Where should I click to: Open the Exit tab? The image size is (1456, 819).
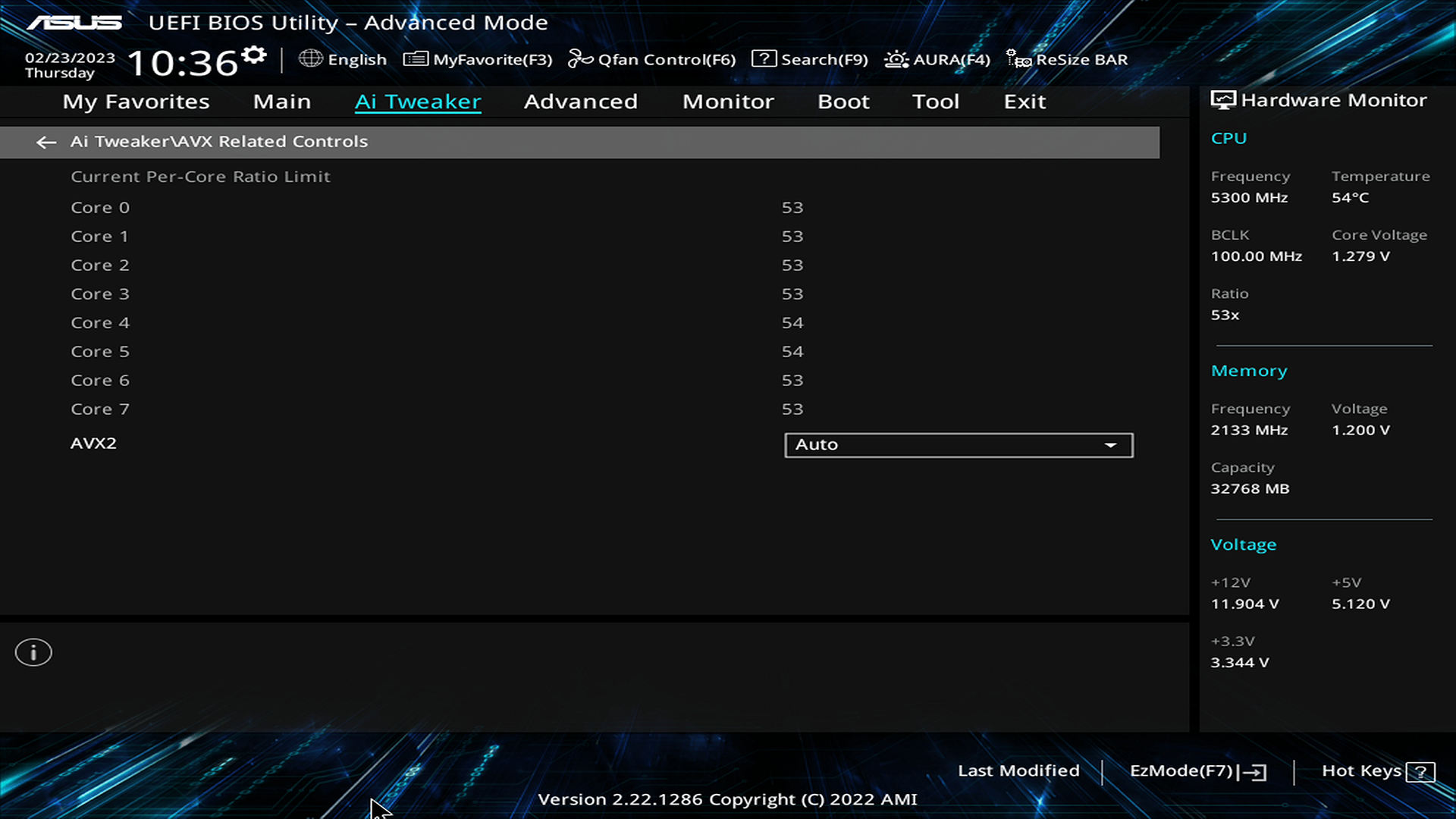click(x=1025, y=102)
